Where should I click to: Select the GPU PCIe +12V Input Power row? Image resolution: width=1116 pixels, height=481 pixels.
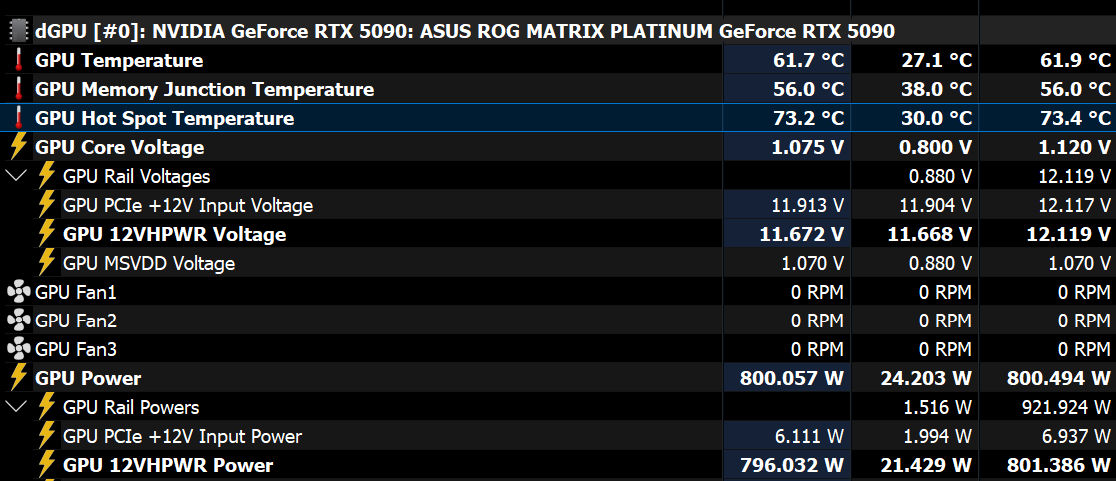[558, 436]
